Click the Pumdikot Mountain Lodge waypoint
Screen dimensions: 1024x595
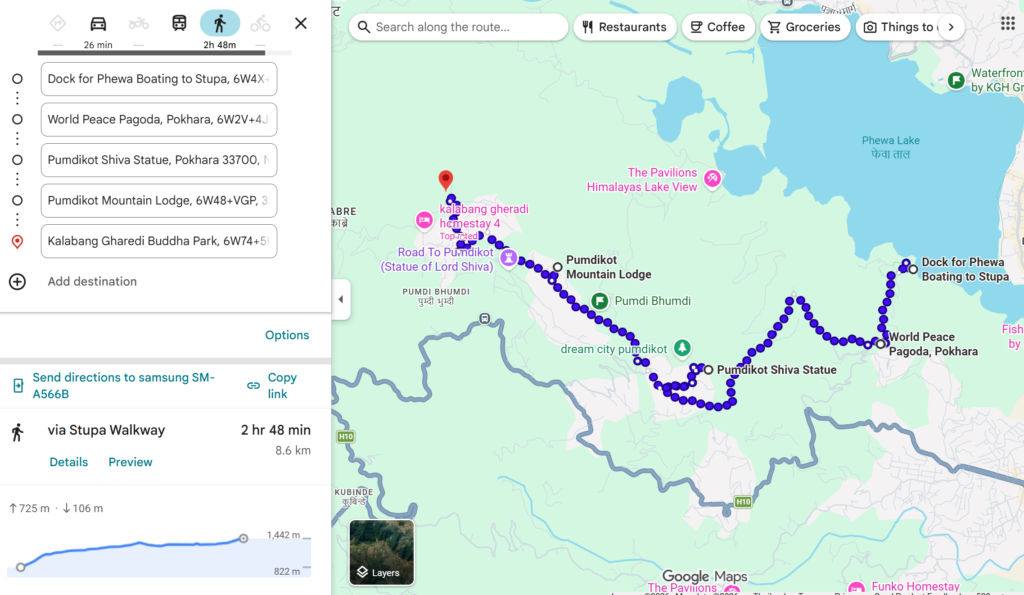pos(557,267)
